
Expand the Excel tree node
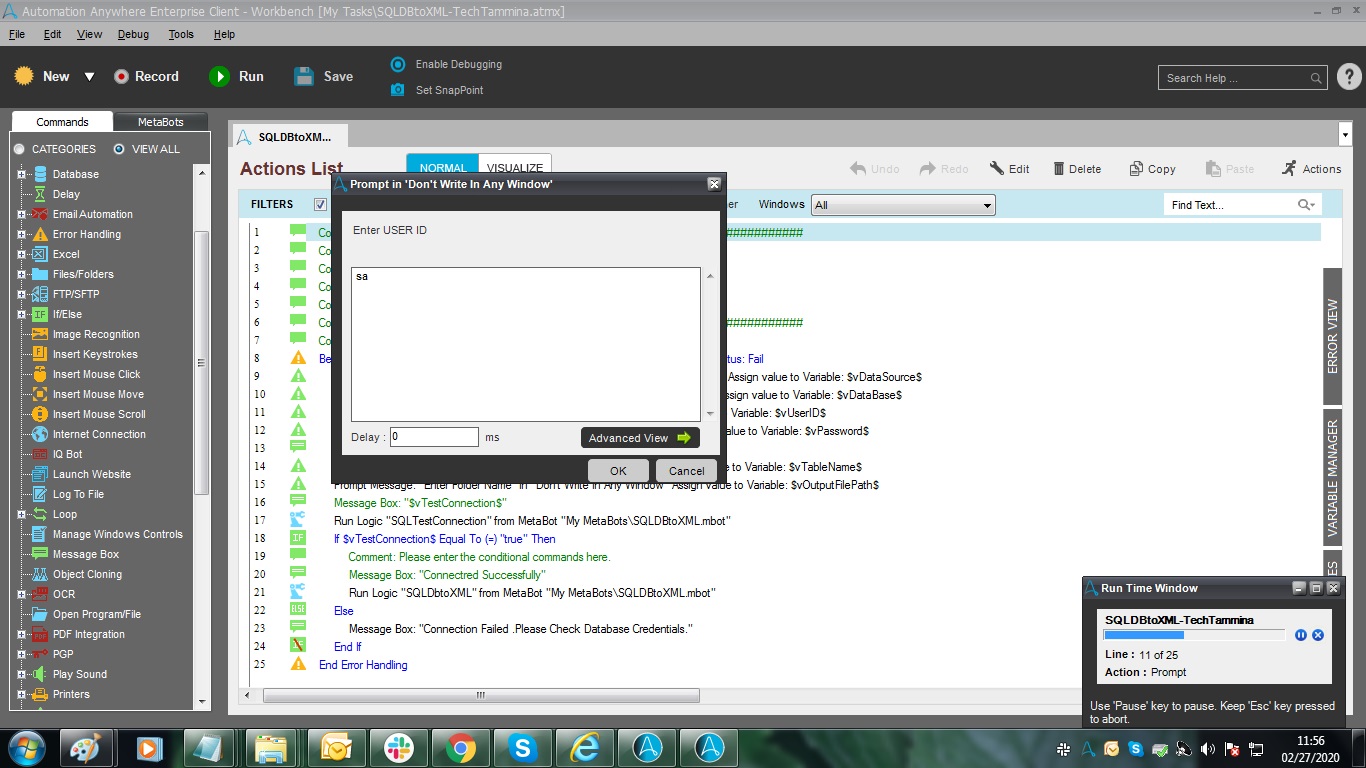(x=21, y=254)
